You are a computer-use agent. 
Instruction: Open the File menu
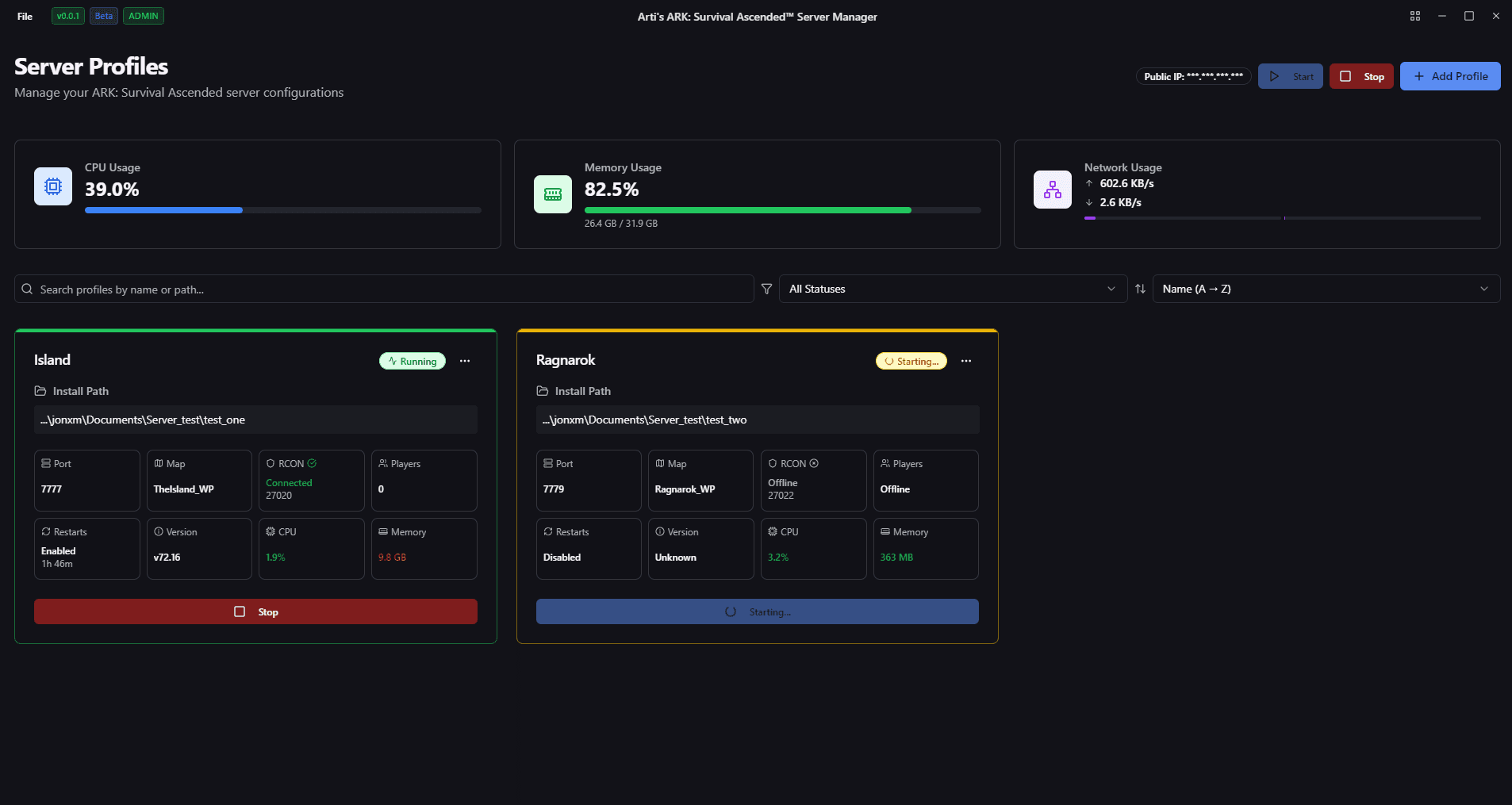coord(25,16)
